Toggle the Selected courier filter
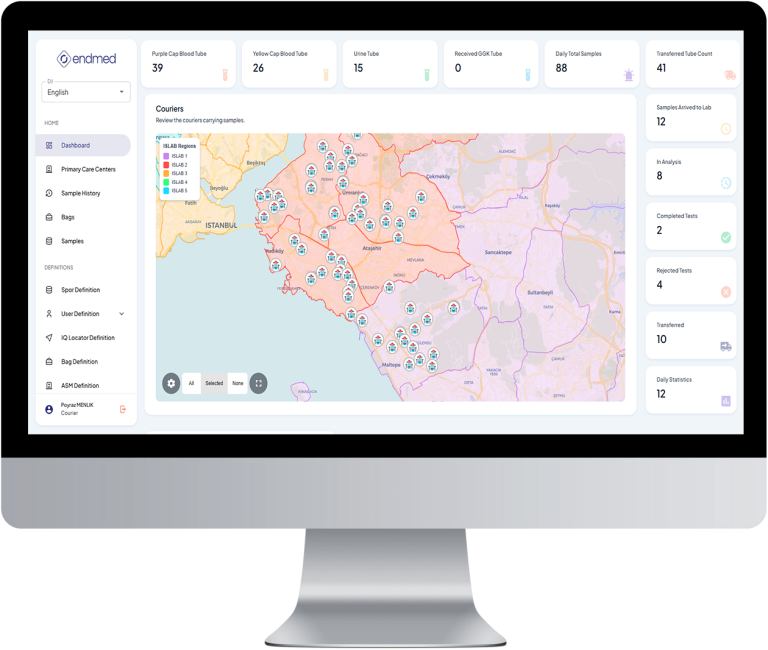 [214, 383]
